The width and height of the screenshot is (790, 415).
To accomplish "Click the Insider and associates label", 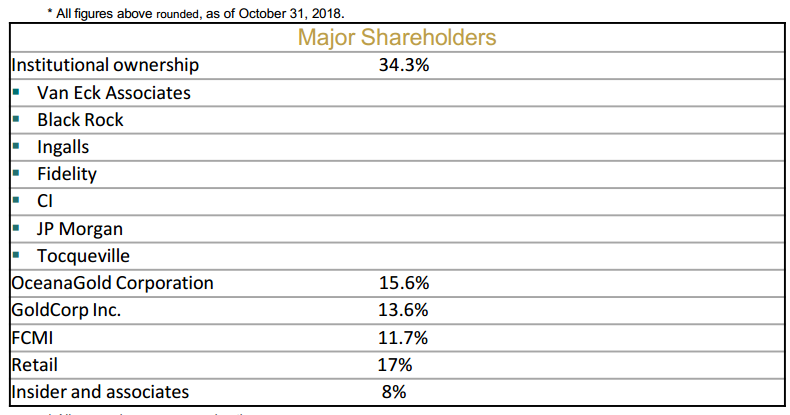I will click(x=100, y=392).
